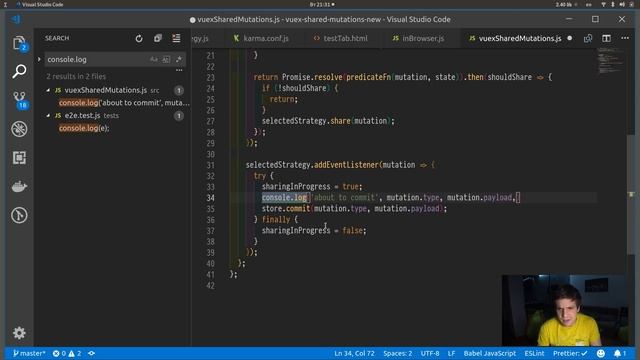Click unsaved dot on vuexSharedMutations.js tab
Image resolution: width=640 pixels, height=360 pixels.
pyautogui.click(x=569, y=38)
